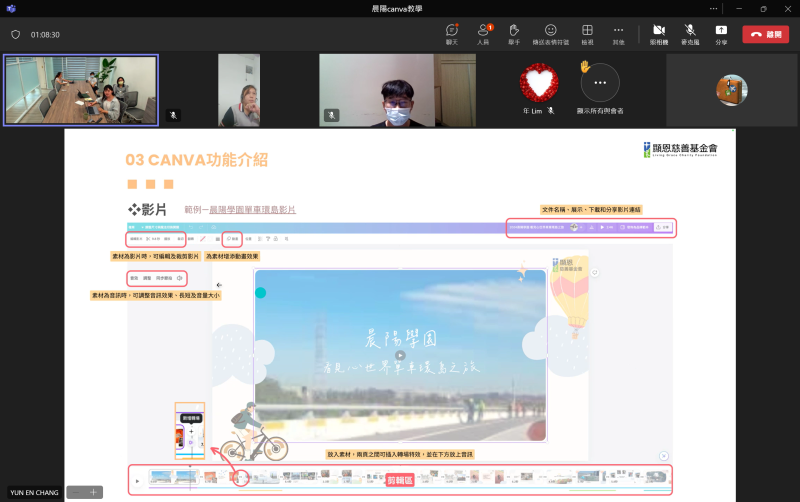The width and height of the screenshot is (800, 502).
Task: Open the 人員 participants panel
Action: pos(483,34)
